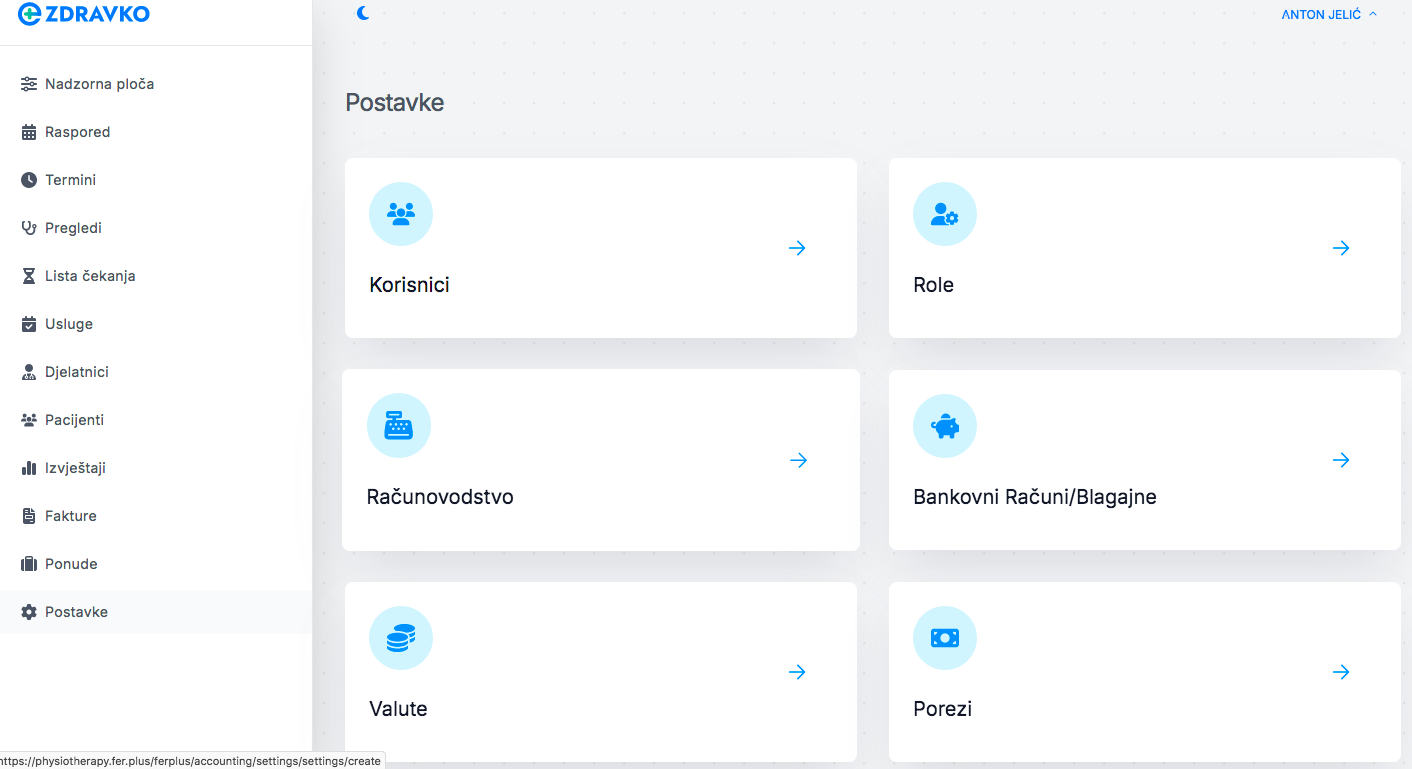The image size is (1412, 769).
Task: Open the Valute card title
Action: tap(398, 709)
